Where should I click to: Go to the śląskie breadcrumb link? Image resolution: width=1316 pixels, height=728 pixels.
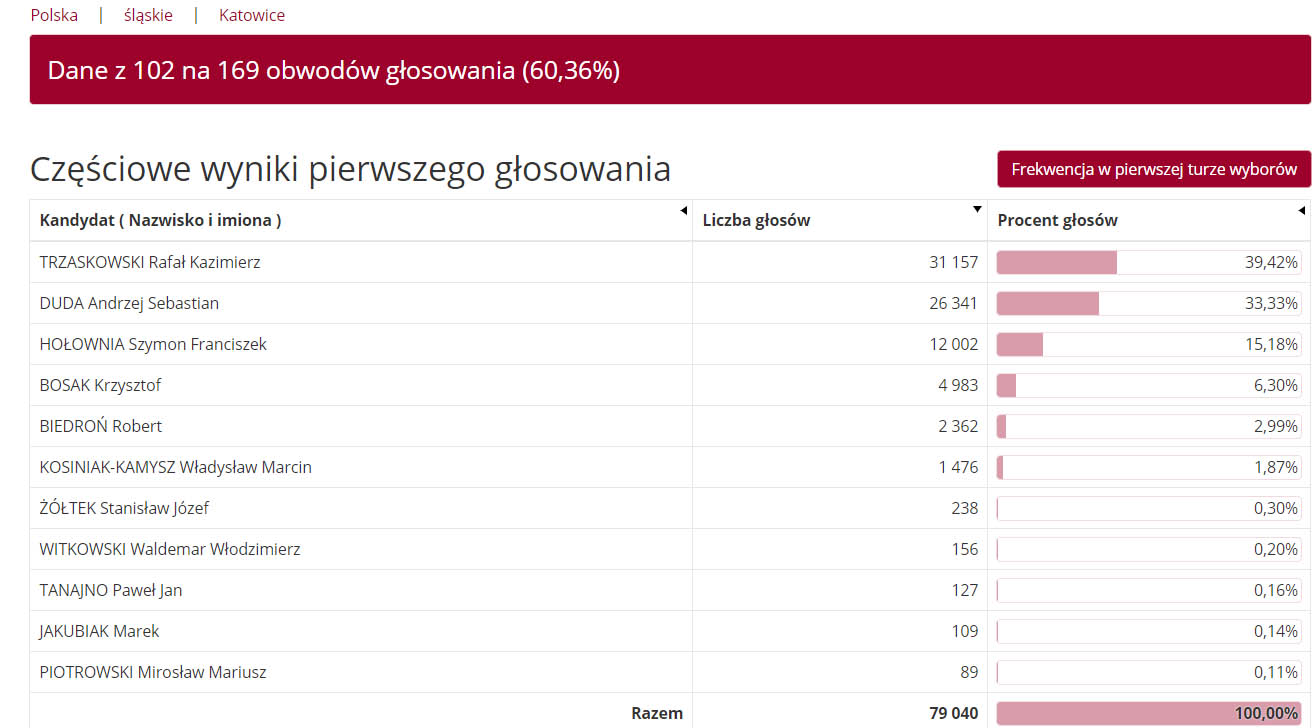(x=148, y=15)
